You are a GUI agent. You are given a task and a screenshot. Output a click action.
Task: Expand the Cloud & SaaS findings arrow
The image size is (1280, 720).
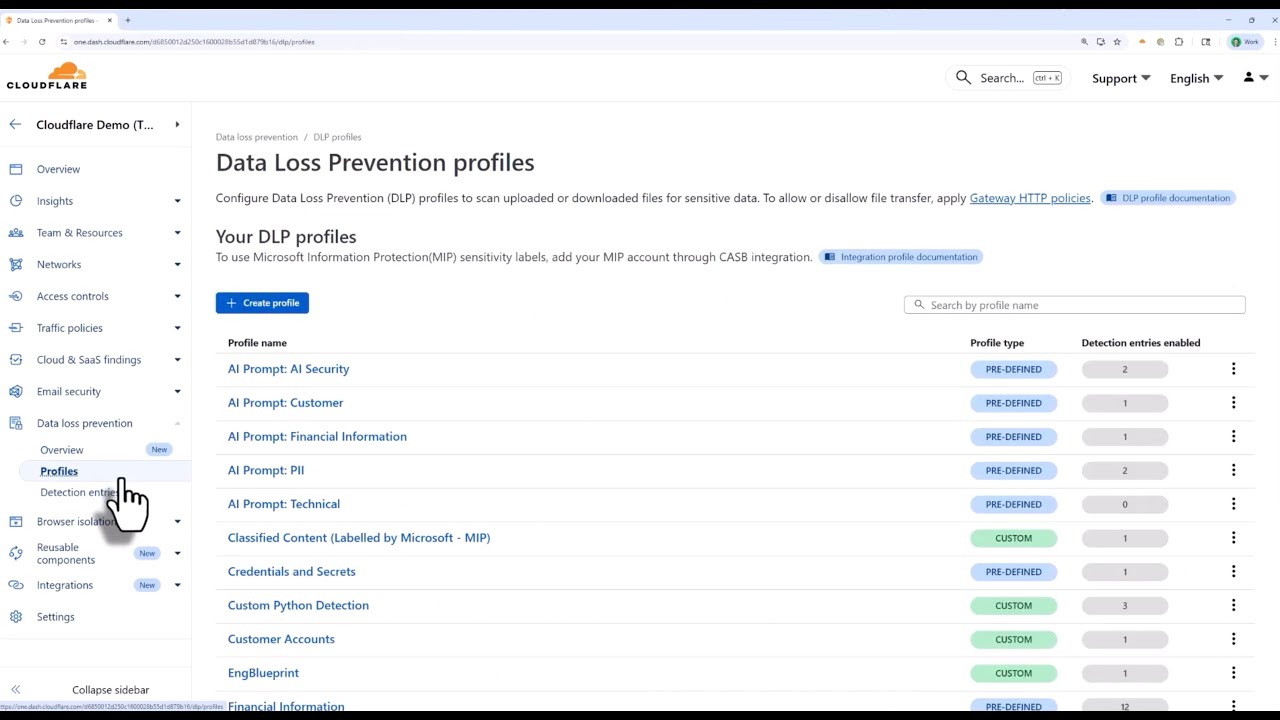(177, 360)
